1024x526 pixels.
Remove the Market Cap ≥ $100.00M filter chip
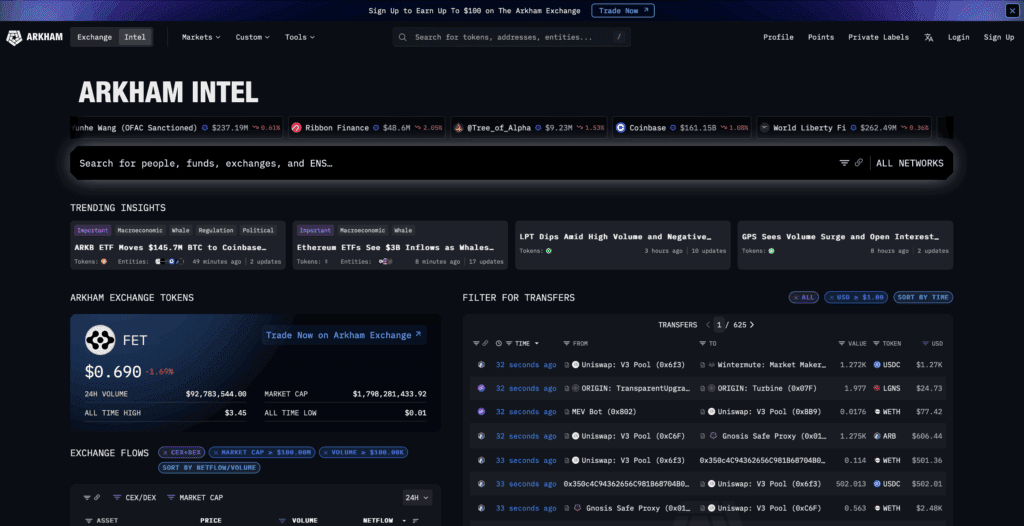pyautogui.click(x=262, y=452)
